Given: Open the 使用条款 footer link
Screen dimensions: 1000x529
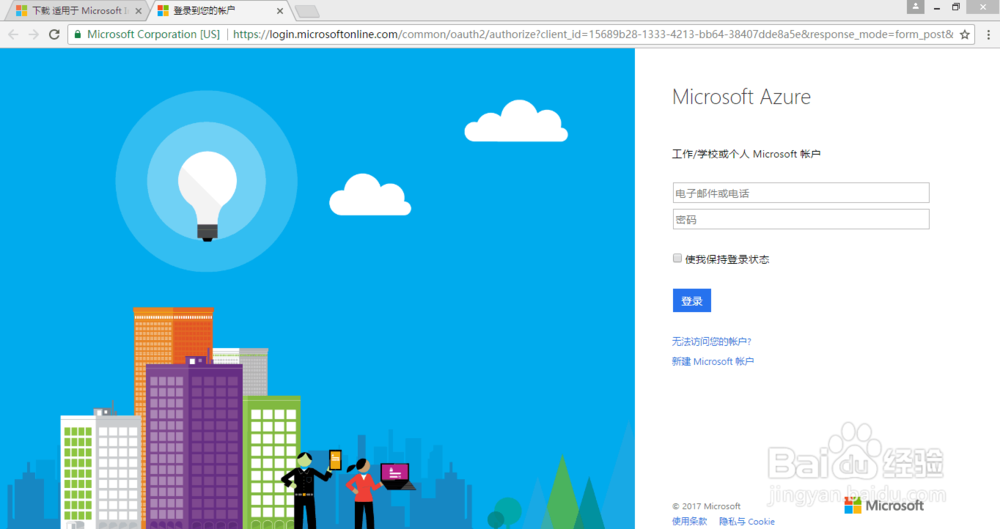Looking at the screenshot, I should coord(689,521).
